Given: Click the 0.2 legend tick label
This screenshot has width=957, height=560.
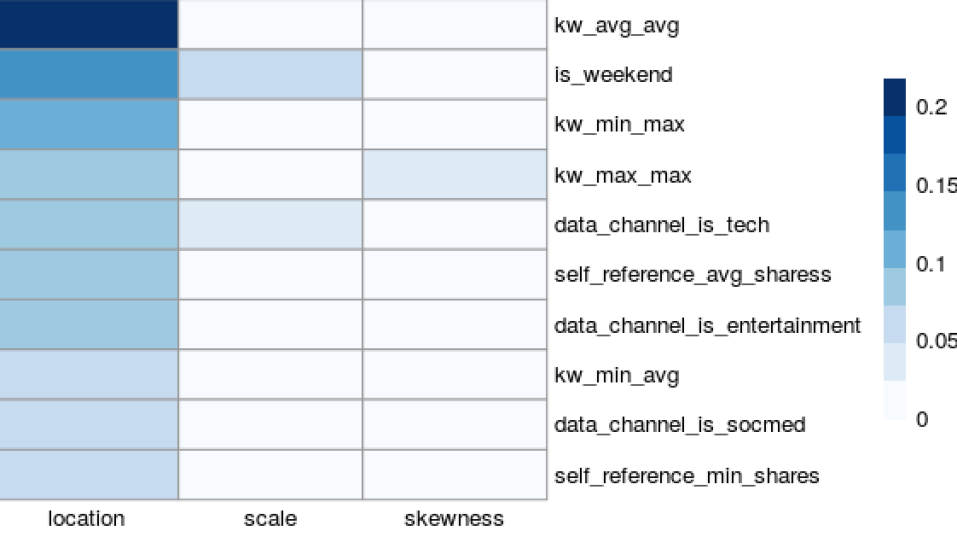Looking at the screenshot, I should (931, 108).
